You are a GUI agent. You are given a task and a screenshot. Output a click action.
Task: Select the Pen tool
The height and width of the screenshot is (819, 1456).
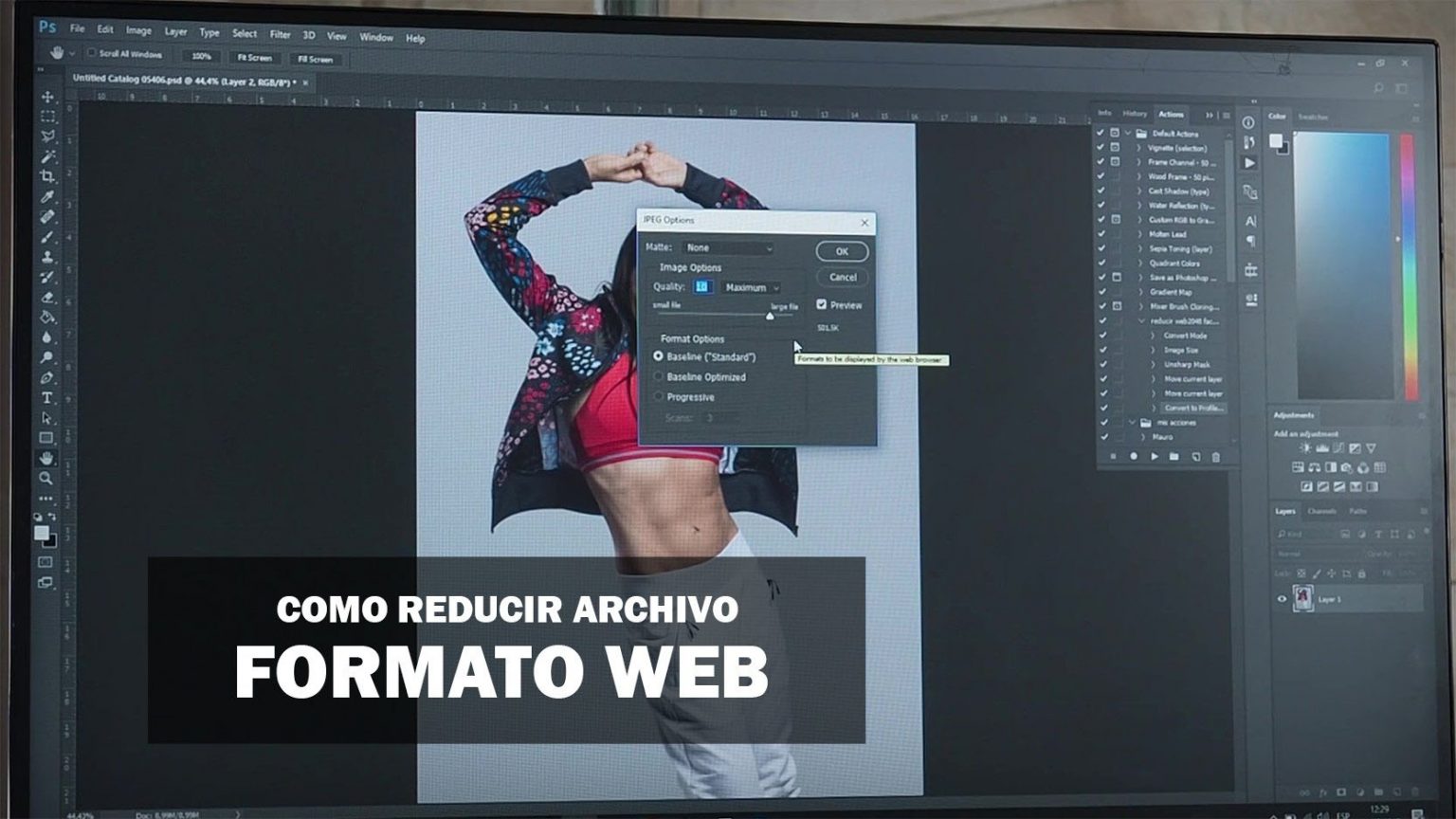point(47,378)
